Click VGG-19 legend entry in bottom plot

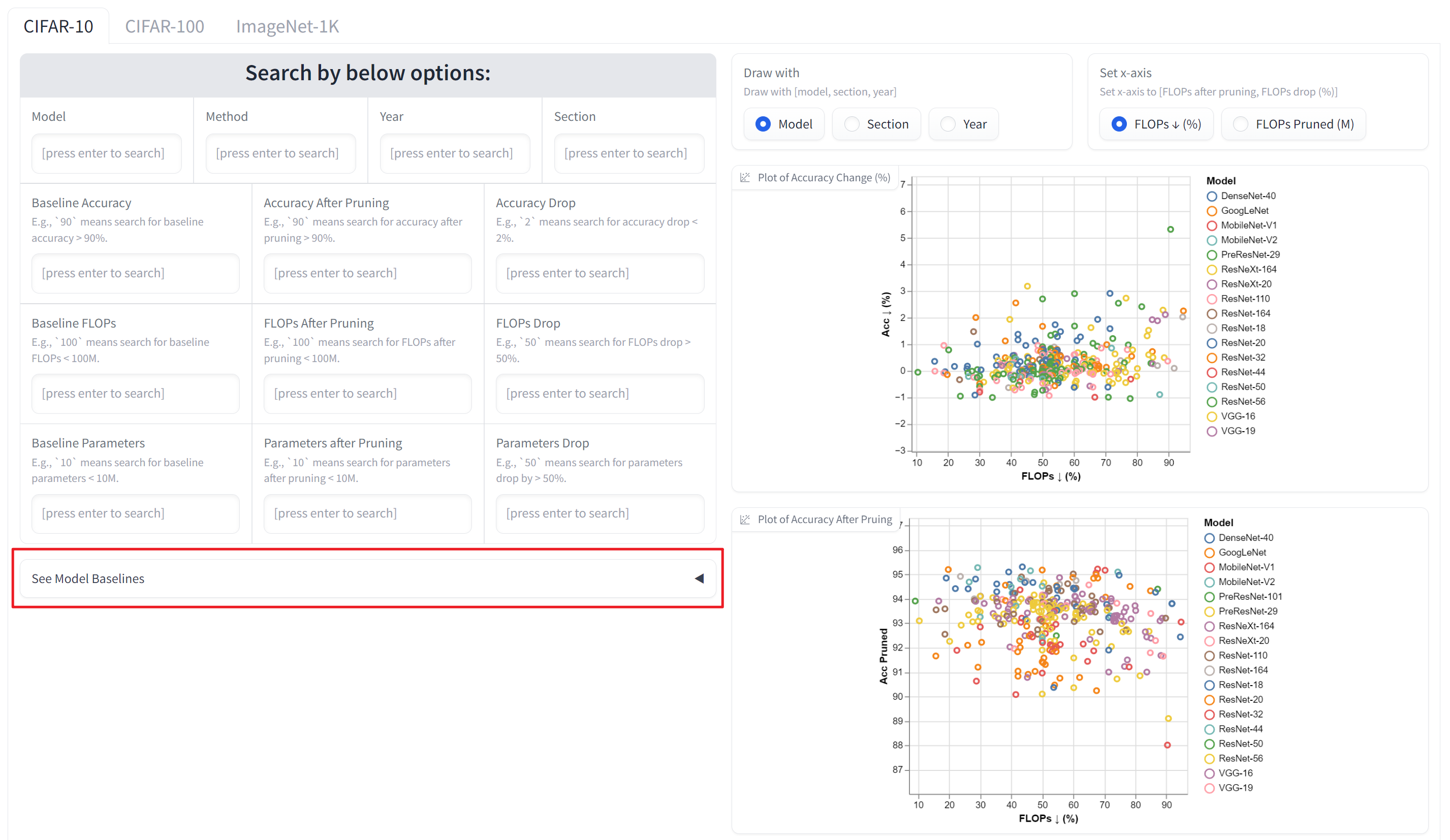(x=1228, y=788)
